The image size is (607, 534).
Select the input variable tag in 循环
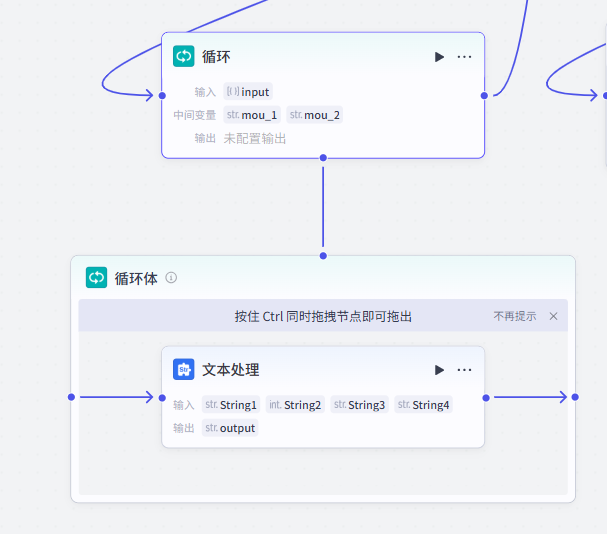click(247, 92)
